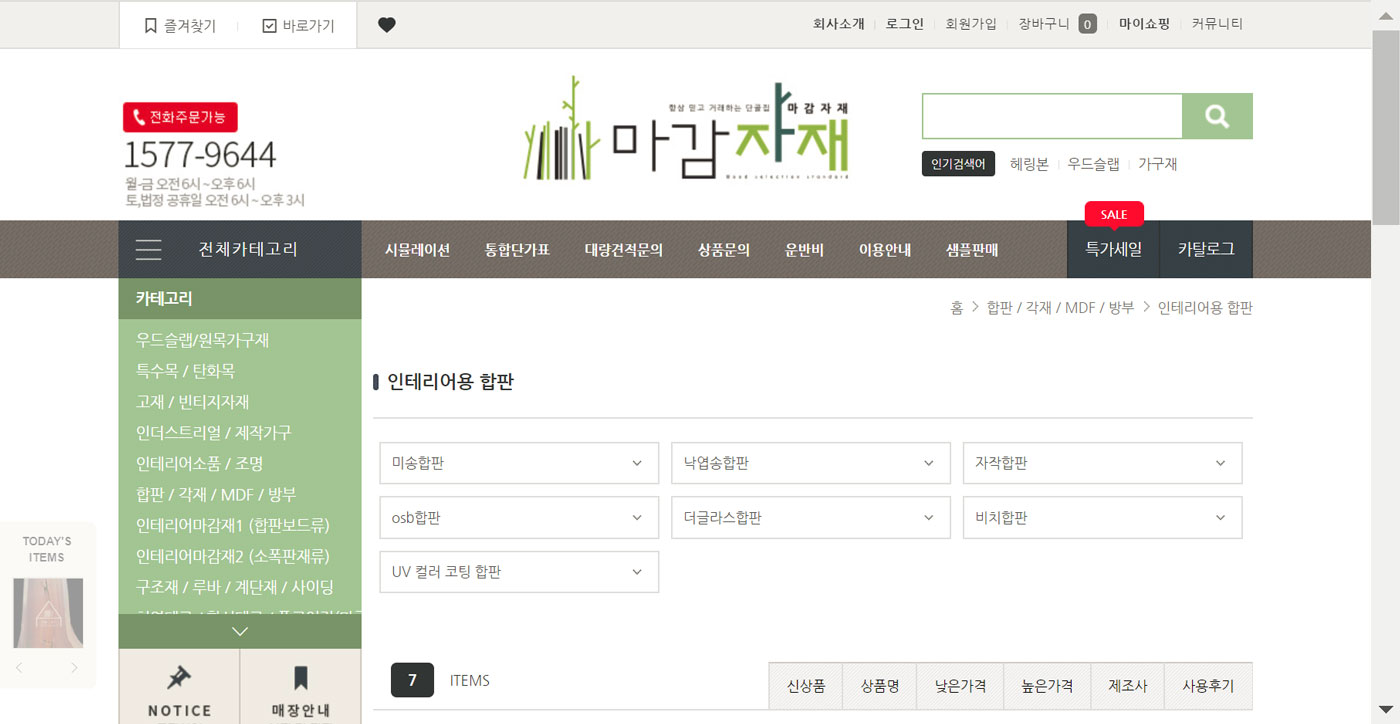Open the 시뮬레이션 menu
Screen dimensions: 1400x724
tap(417, 250)
